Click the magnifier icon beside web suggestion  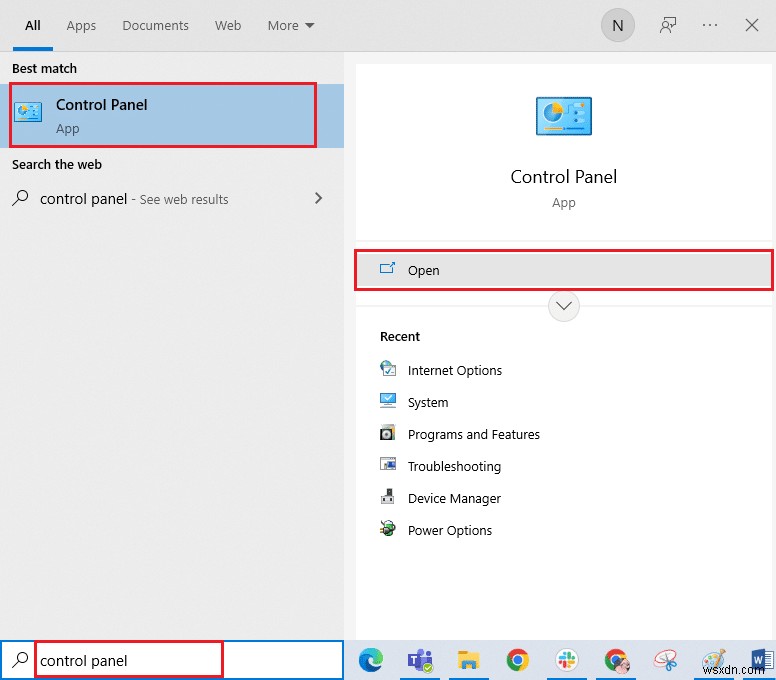[x=20, y=198]
